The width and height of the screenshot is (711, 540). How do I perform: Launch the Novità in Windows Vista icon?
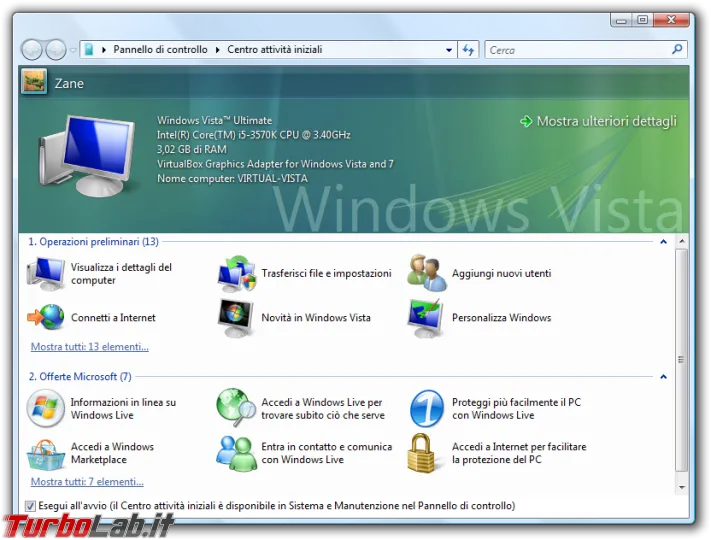pos(237,318)
